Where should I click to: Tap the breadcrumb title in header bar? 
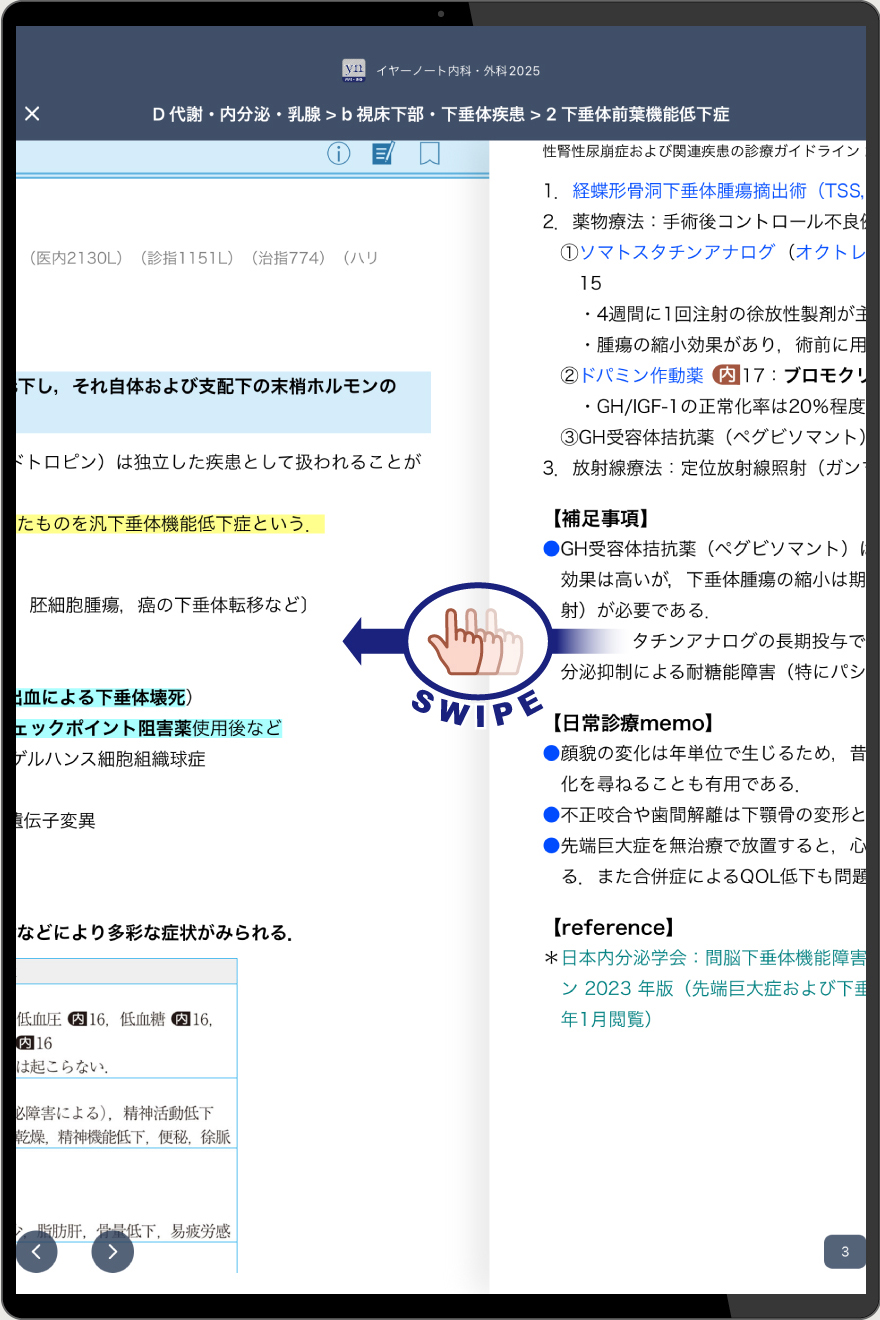[x=440, y=113]
